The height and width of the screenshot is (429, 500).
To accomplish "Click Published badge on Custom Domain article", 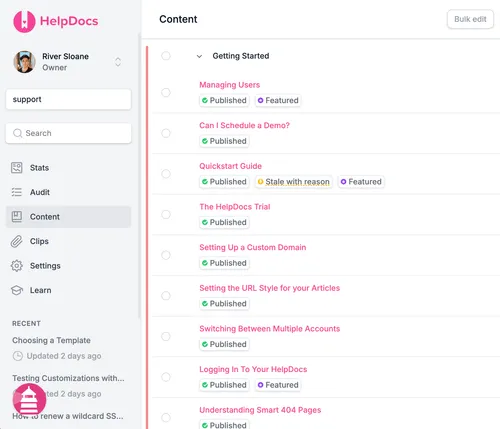I will (224, 263).
